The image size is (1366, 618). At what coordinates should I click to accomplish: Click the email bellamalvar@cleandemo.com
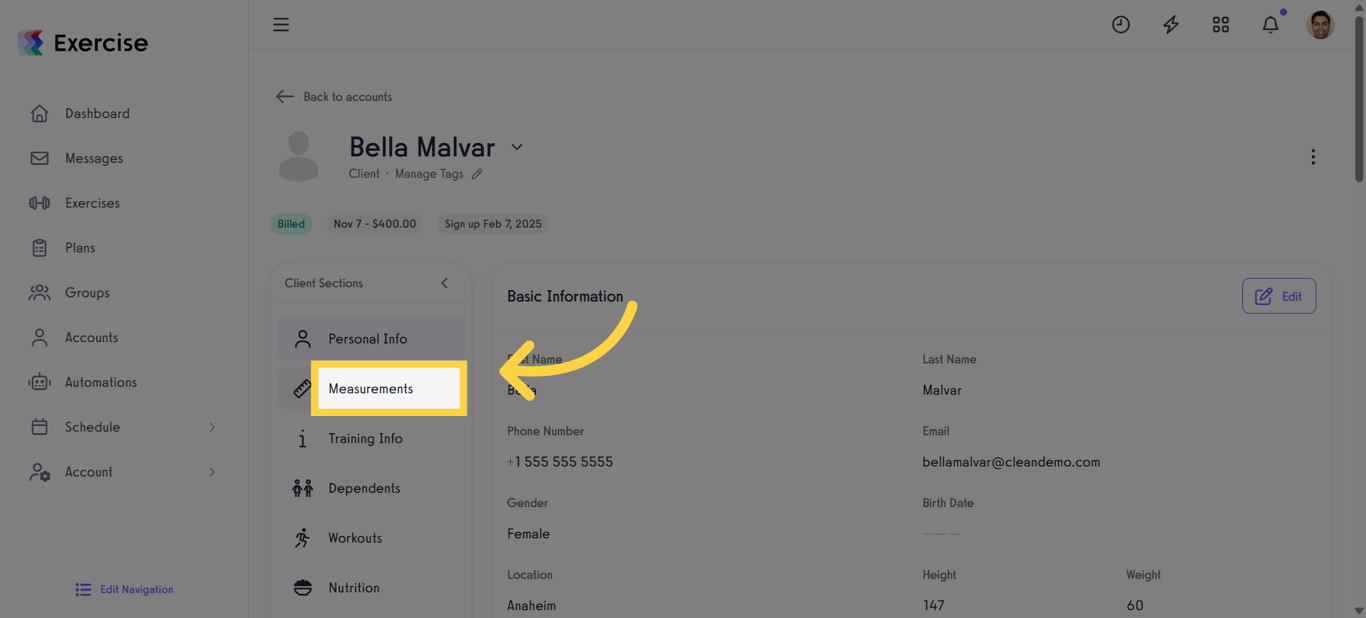(1011, 462)
